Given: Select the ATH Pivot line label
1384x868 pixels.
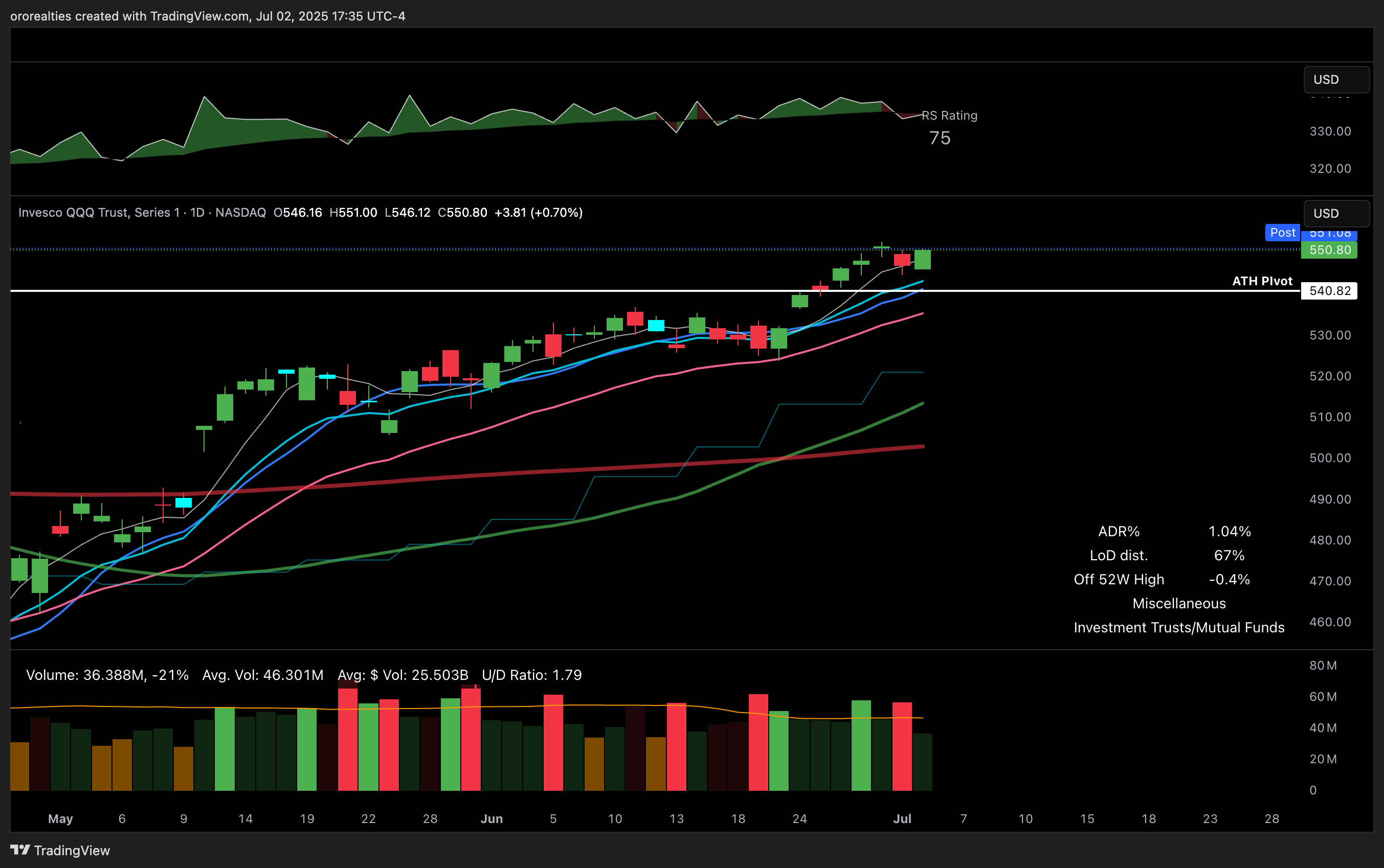Looking at the screenshot, I should (x=1262, y=281).
